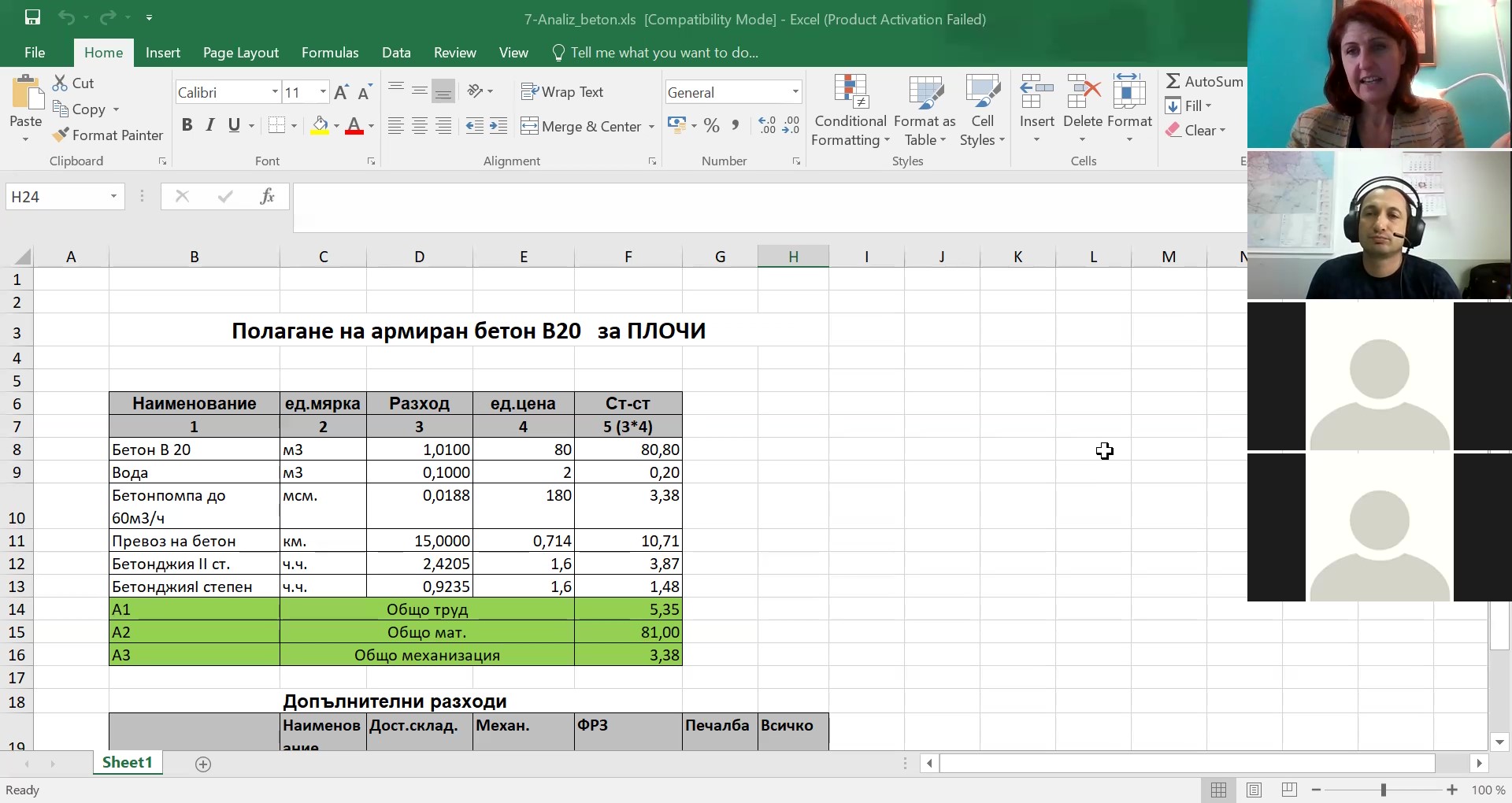Click the Percent Style icon

(712, 126)
